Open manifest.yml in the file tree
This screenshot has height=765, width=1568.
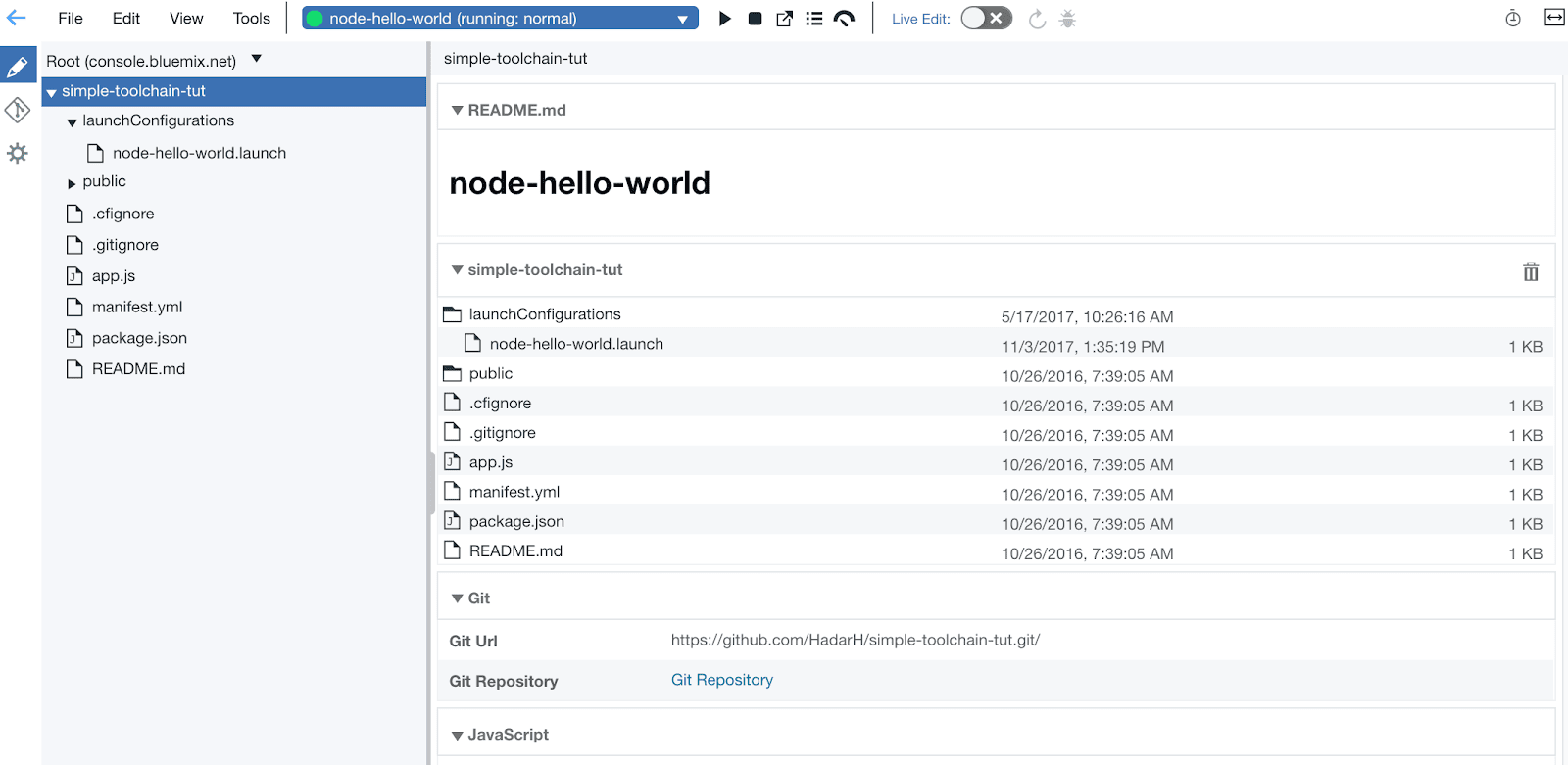point(137,307)
